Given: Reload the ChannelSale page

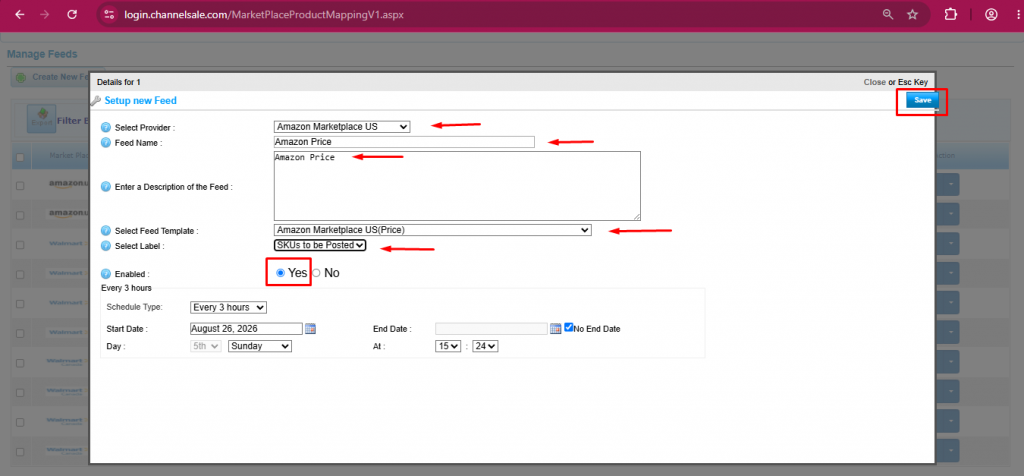Looking at the screenshot, I should (x=72, y=14).
